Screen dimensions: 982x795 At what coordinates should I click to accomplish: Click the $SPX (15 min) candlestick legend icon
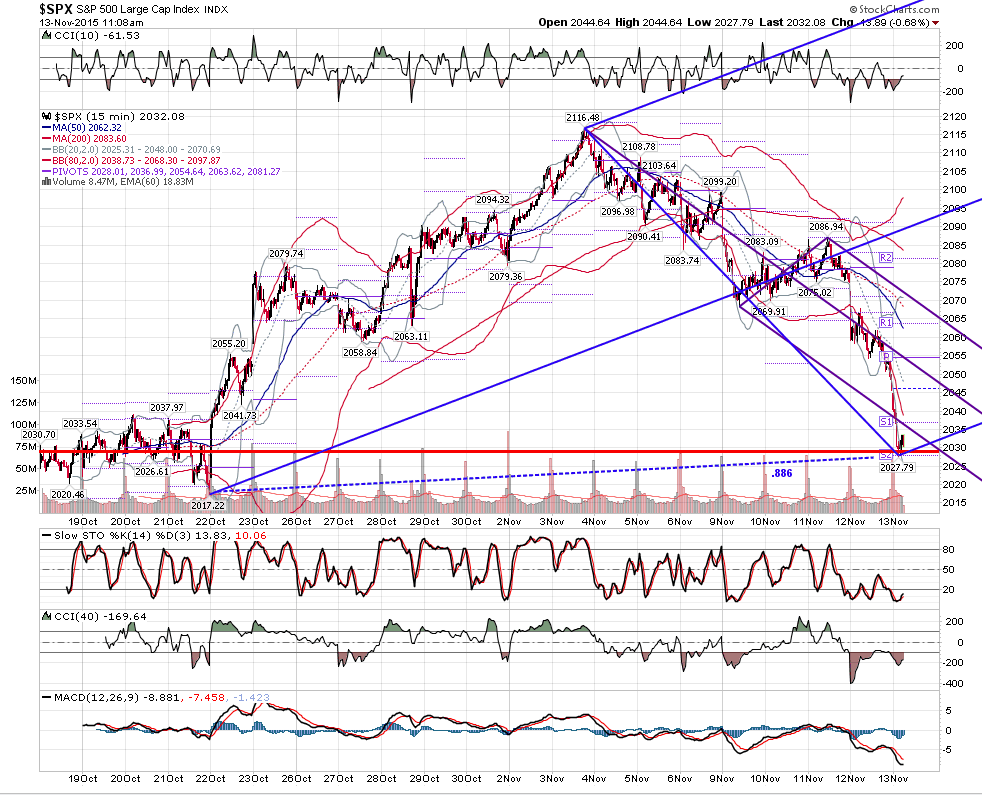tap(46, 117)
